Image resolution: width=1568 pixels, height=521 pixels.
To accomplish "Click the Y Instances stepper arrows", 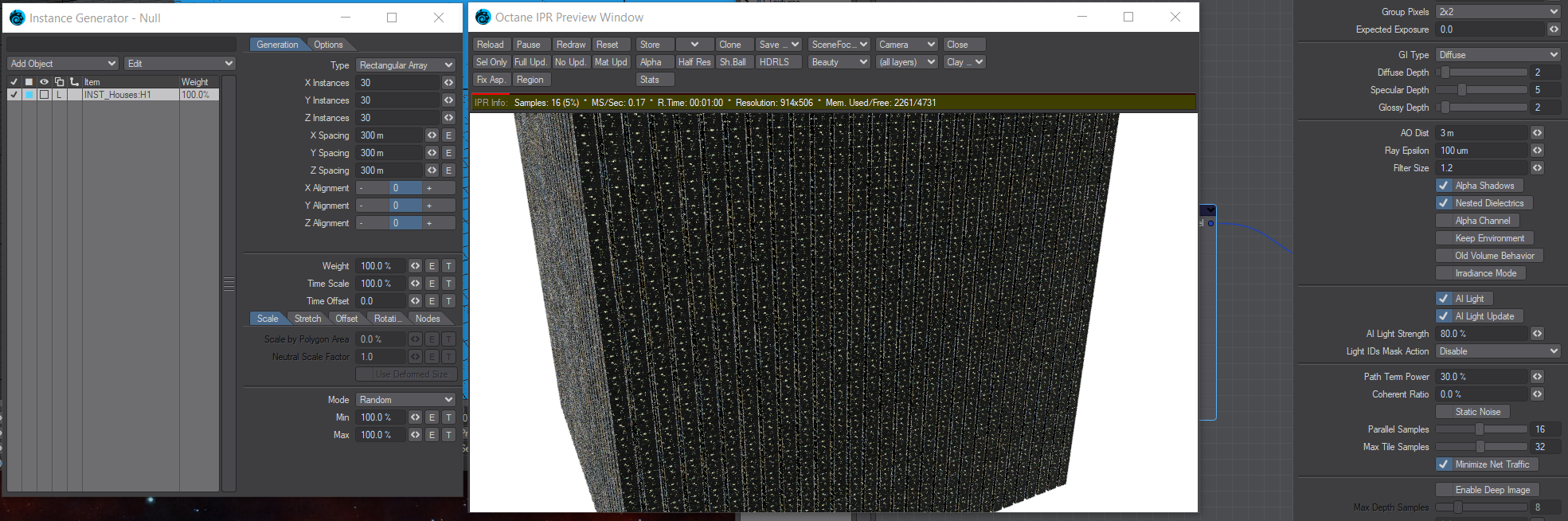I will pos(448,100).
